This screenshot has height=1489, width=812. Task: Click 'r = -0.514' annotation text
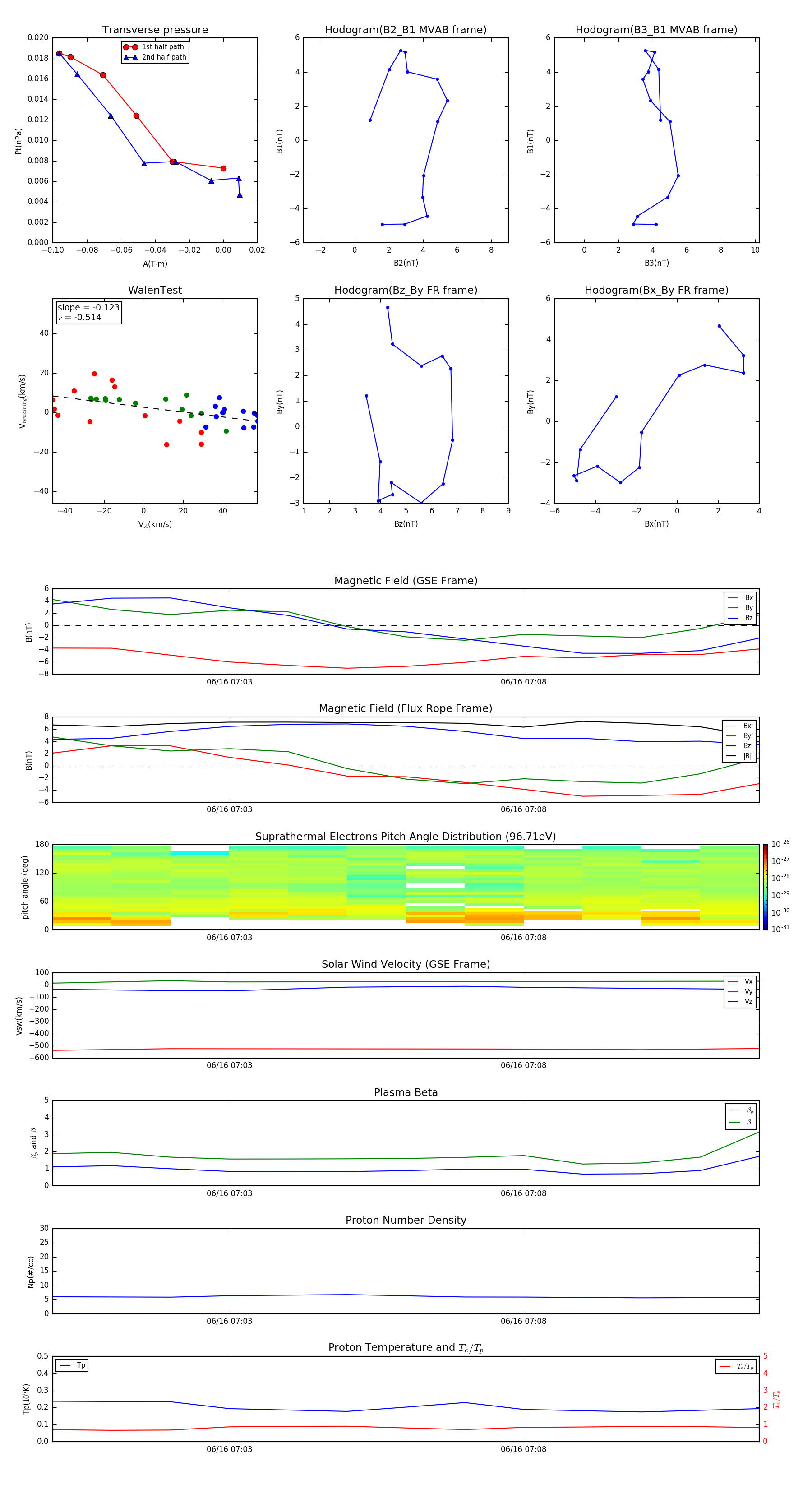point(80,317)
